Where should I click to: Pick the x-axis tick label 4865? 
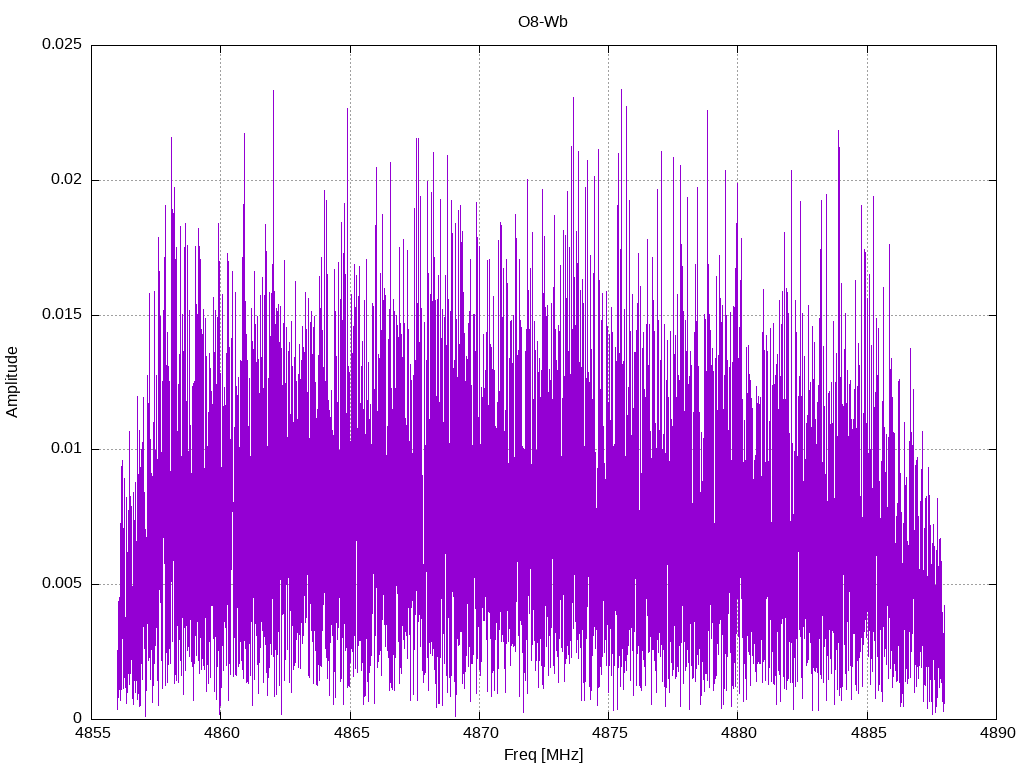pyautogui.click(x=350, y=733)
